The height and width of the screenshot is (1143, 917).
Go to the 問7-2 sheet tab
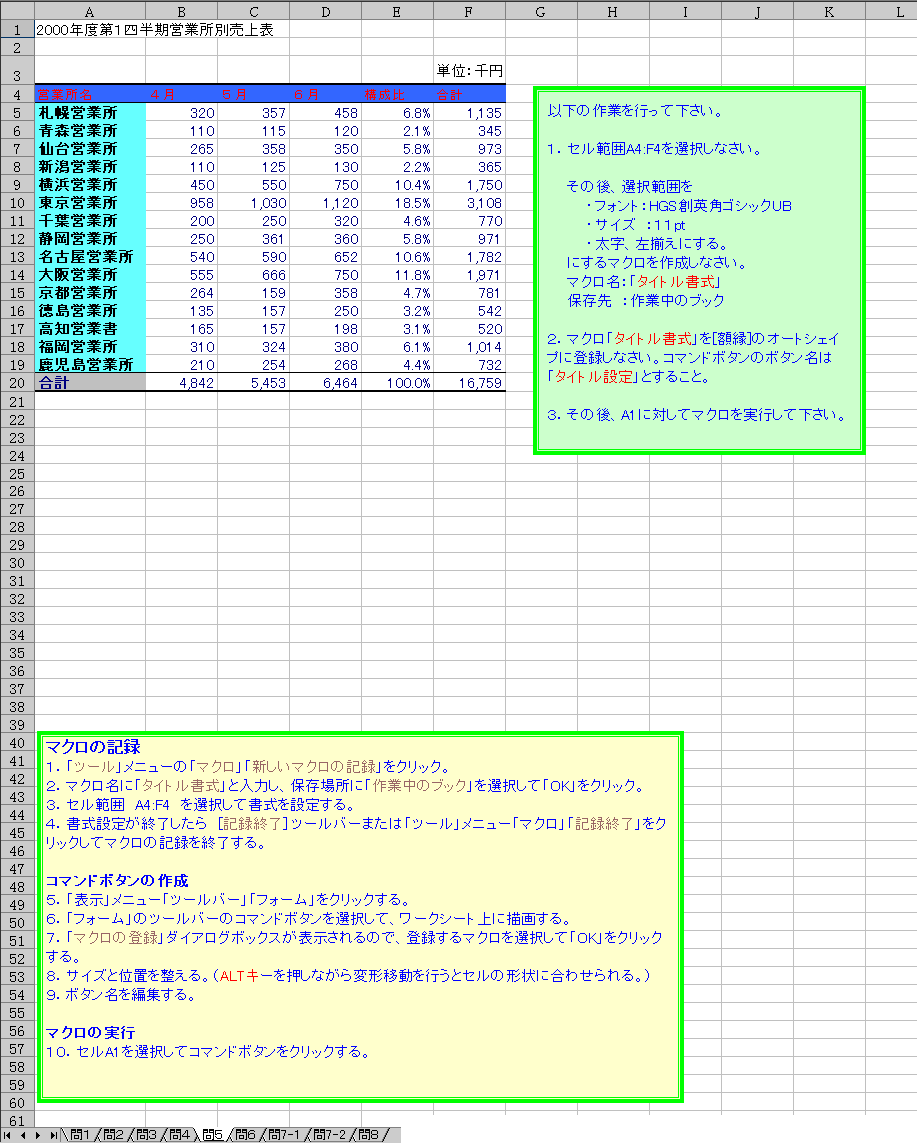pyautogui.click(x=329, y=1135)
